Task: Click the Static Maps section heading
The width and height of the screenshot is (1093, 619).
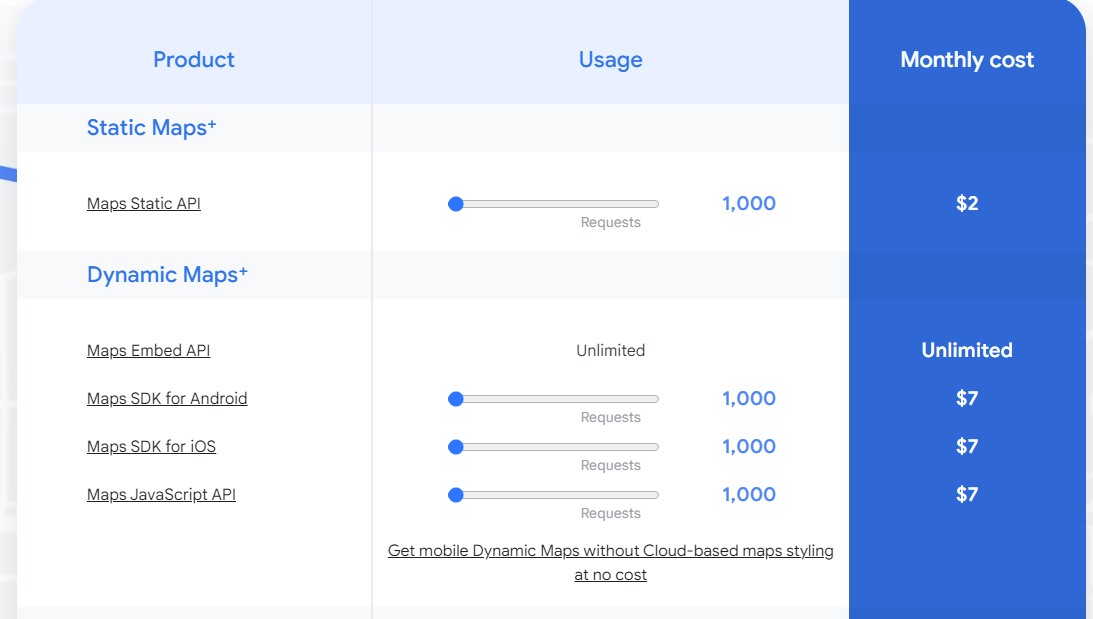Action: (151, 128)
